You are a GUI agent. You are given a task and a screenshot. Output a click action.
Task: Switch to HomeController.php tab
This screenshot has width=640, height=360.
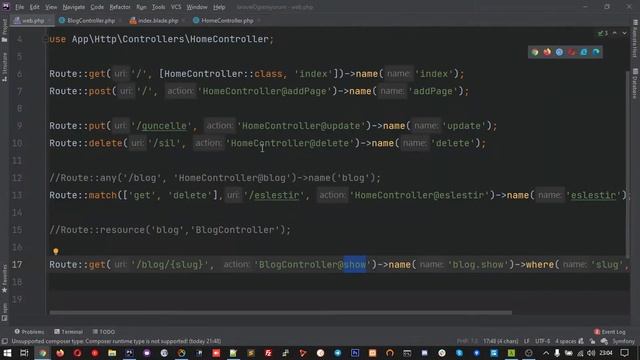[x=227, y=20]
